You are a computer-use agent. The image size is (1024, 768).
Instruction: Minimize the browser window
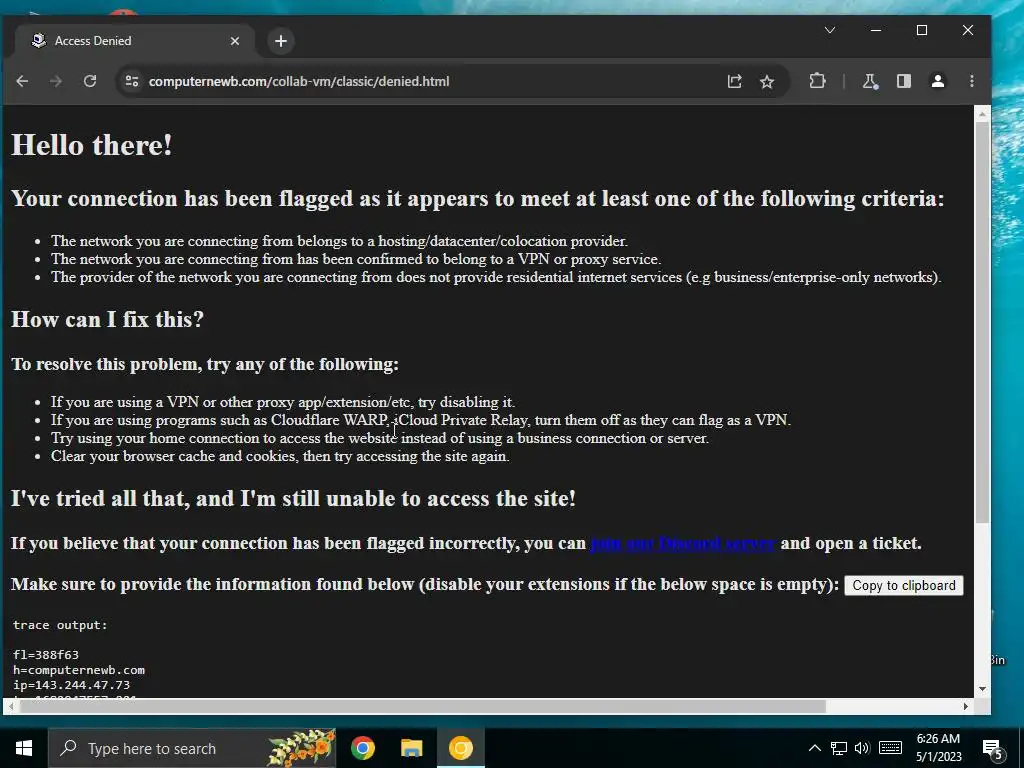tap(876, 31)
